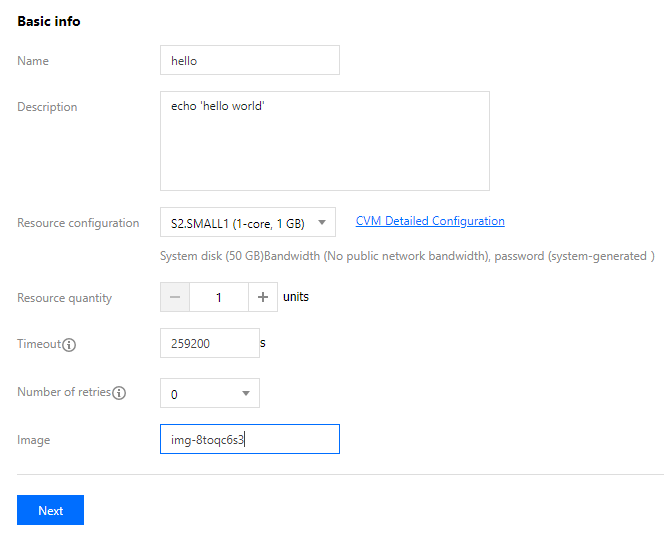Open CVM Detailed Configuration link
The width and height of the screenshot is (664, 533).
[430, 221]
